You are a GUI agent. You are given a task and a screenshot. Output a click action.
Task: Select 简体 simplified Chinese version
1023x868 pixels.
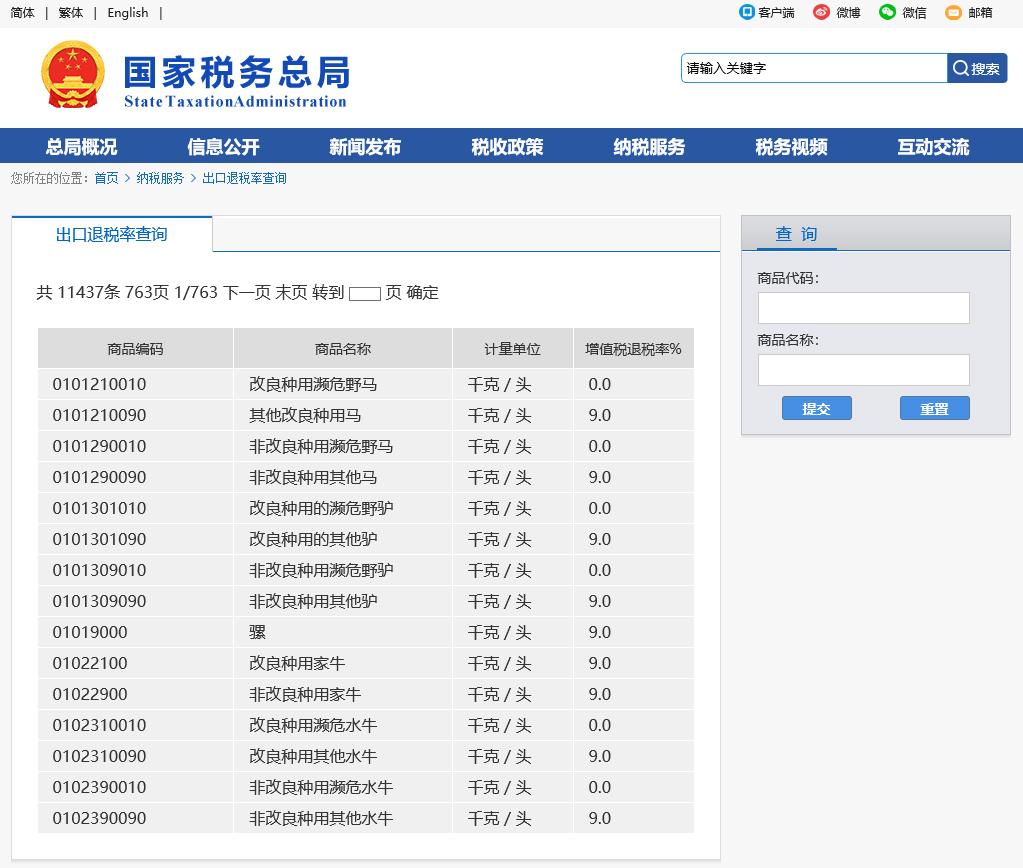(21, 13)
